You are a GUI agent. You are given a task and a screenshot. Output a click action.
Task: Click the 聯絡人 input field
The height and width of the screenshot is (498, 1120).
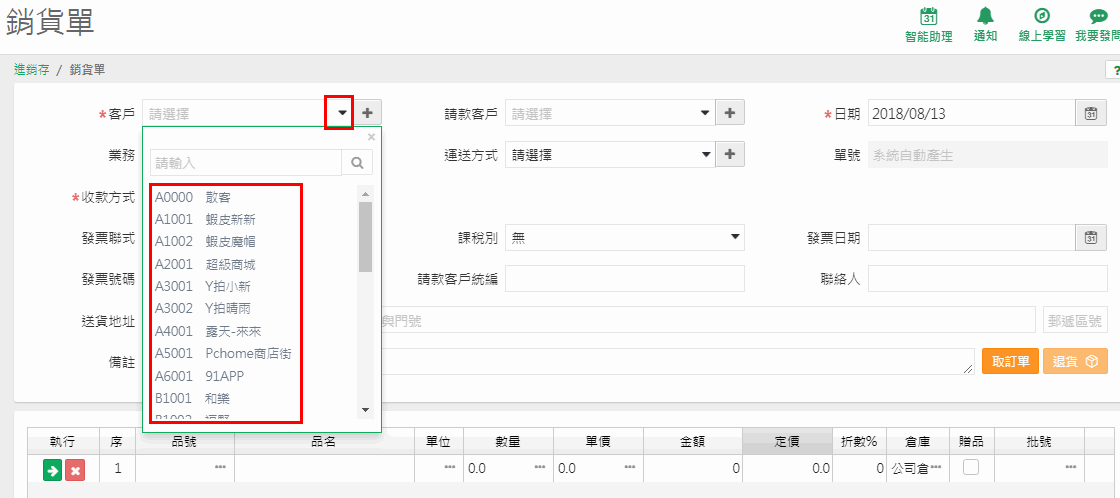pos(988,279)
